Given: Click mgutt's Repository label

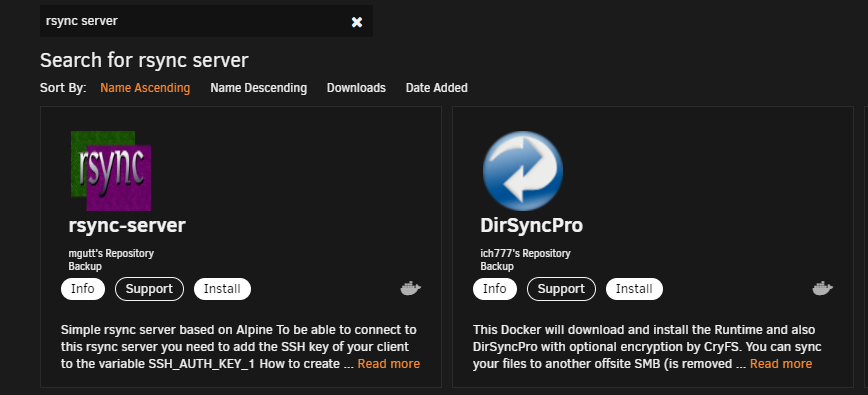Looking at the screenshot, I should pos(111,253).
